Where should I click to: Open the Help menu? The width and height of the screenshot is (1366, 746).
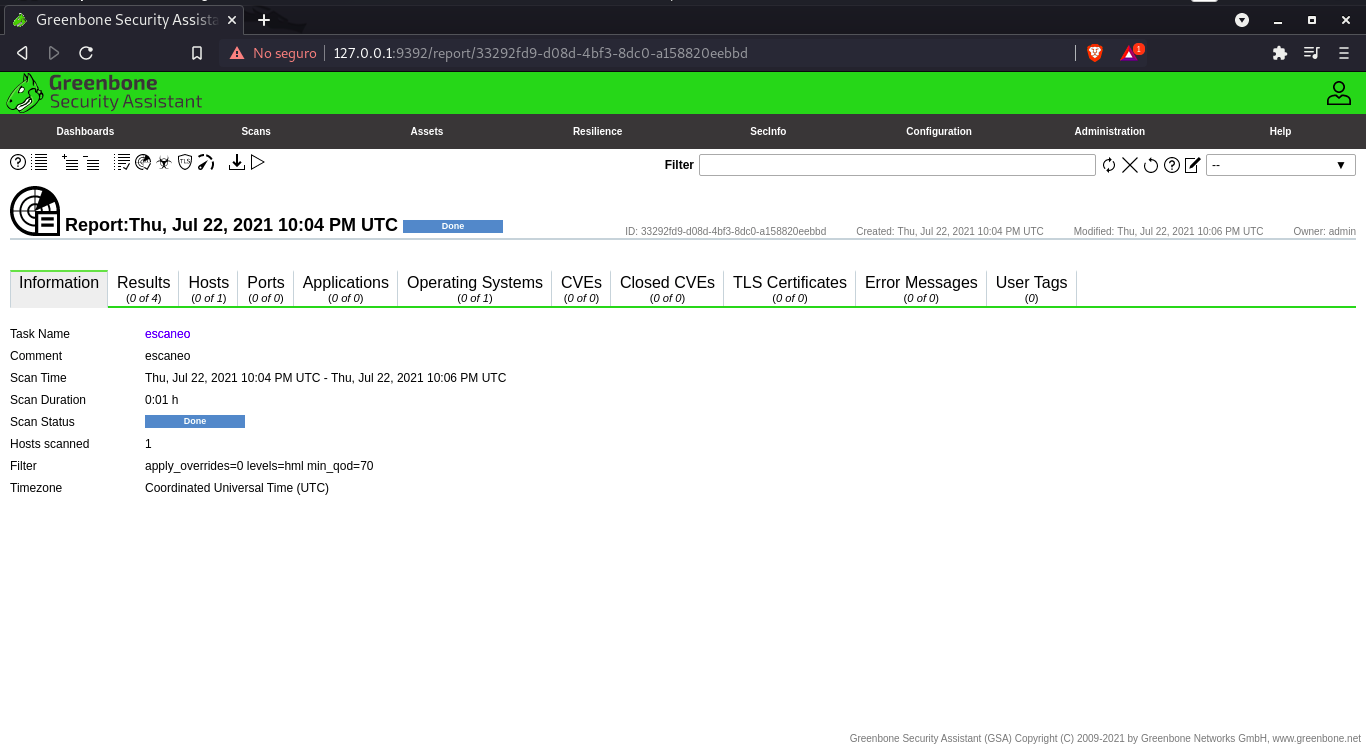(1280, 131)
